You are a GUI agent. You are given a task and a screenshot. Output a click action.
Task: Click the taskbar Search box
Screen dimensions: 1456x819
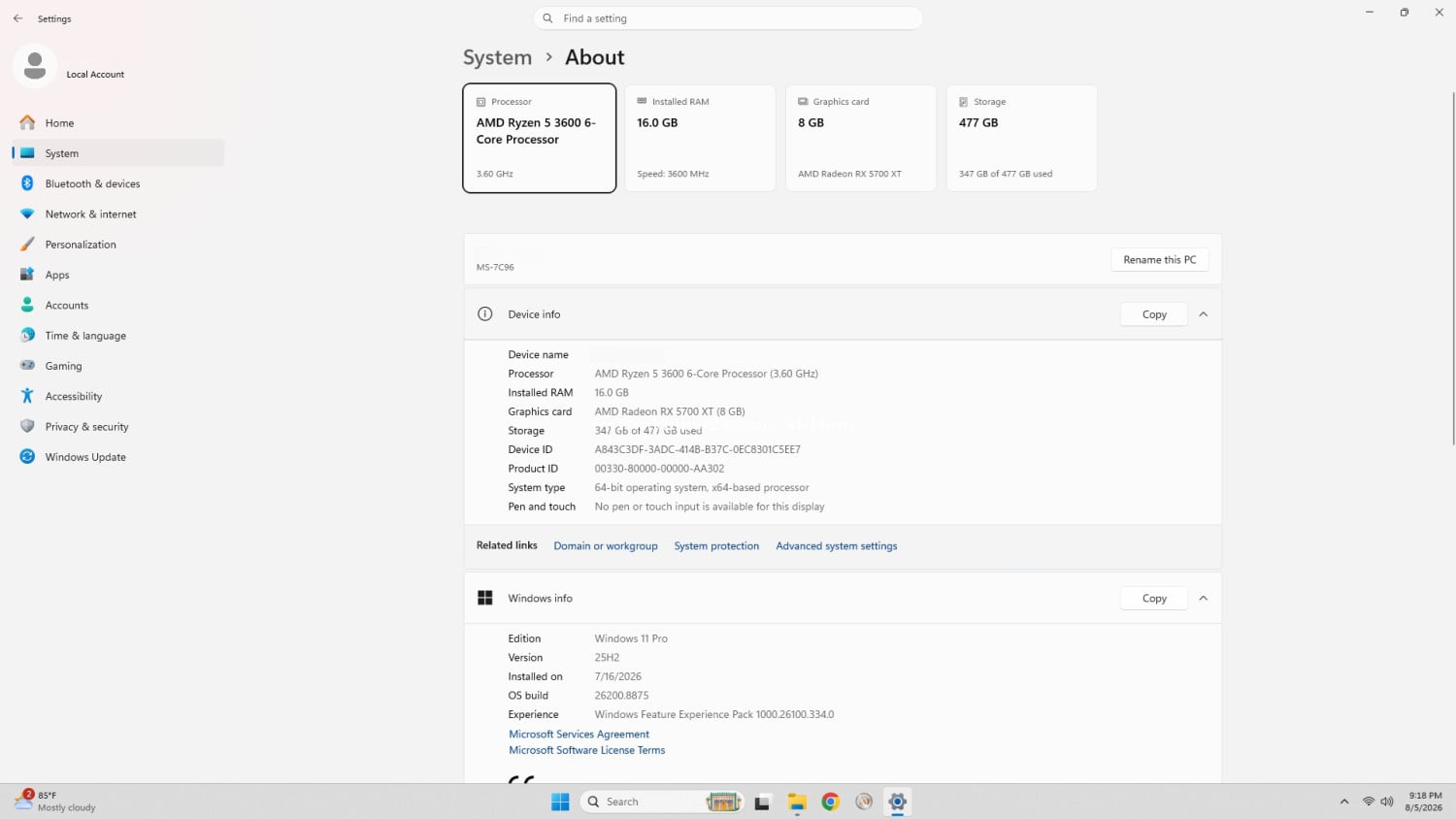coord(662,802)
